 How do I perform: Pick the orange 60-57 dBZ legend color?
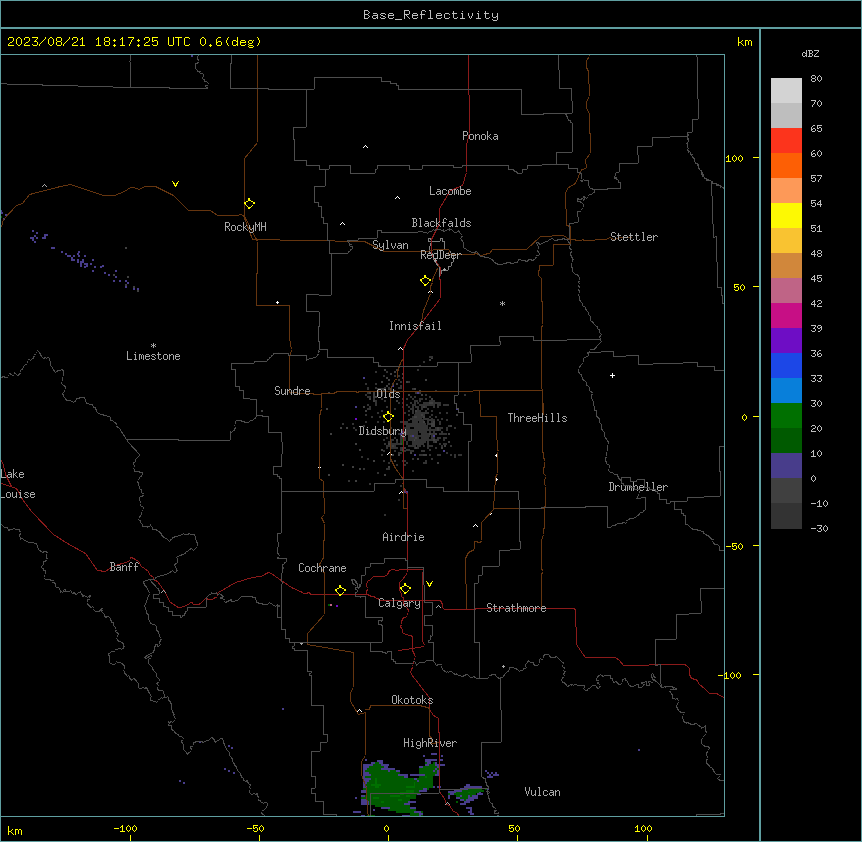point(786,165)
